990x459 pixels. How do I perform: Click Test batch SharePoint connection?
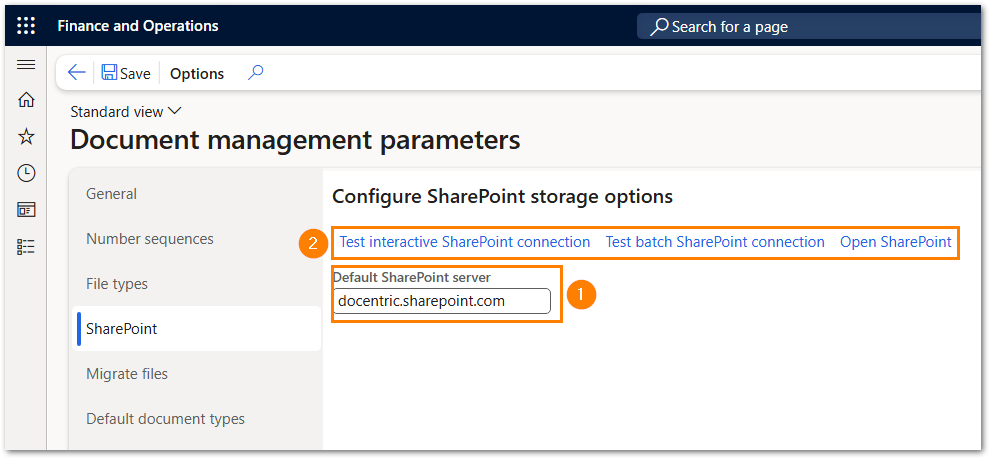(715, 242)
